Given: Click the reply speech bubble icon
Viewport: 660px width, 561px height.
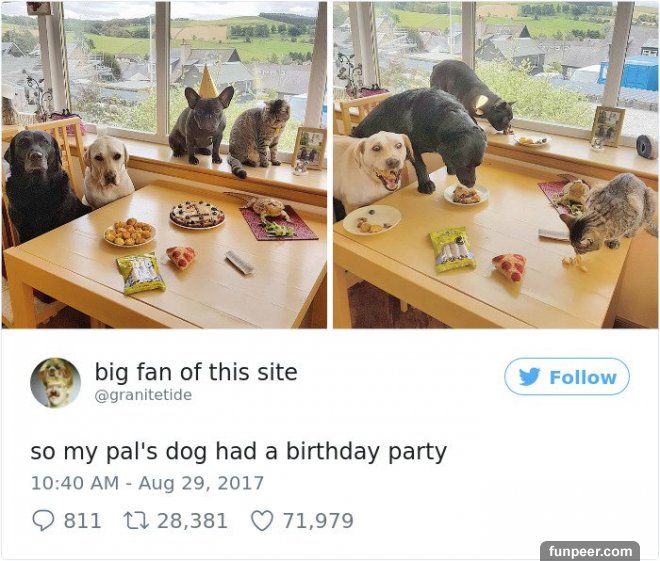Looking at the screenshot, I should tap(43, 521).
